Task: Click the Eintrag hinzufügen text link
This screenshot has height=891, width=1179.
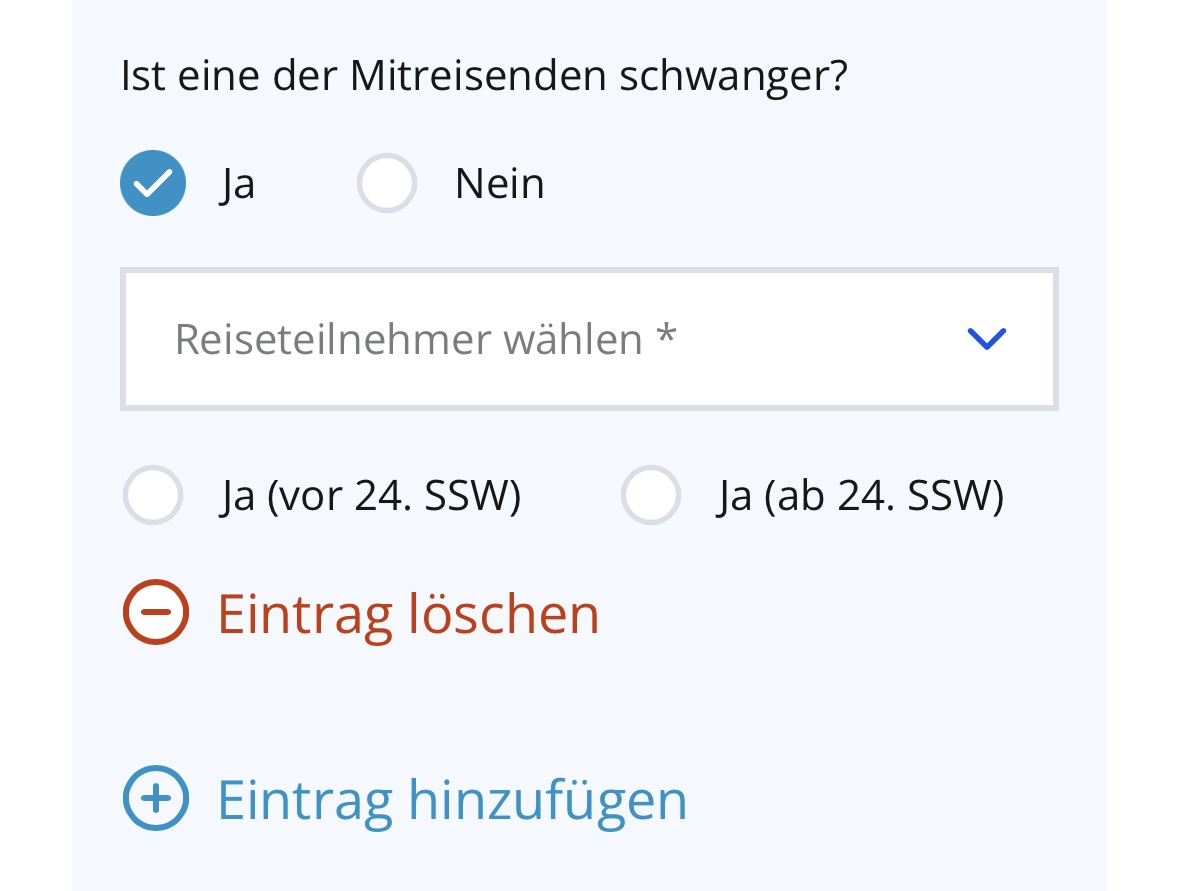Action: tap(452, 799)
